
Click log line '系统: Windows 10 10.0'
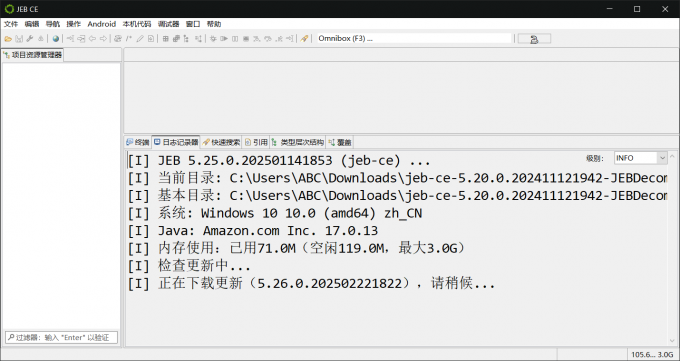coord(275,213)
